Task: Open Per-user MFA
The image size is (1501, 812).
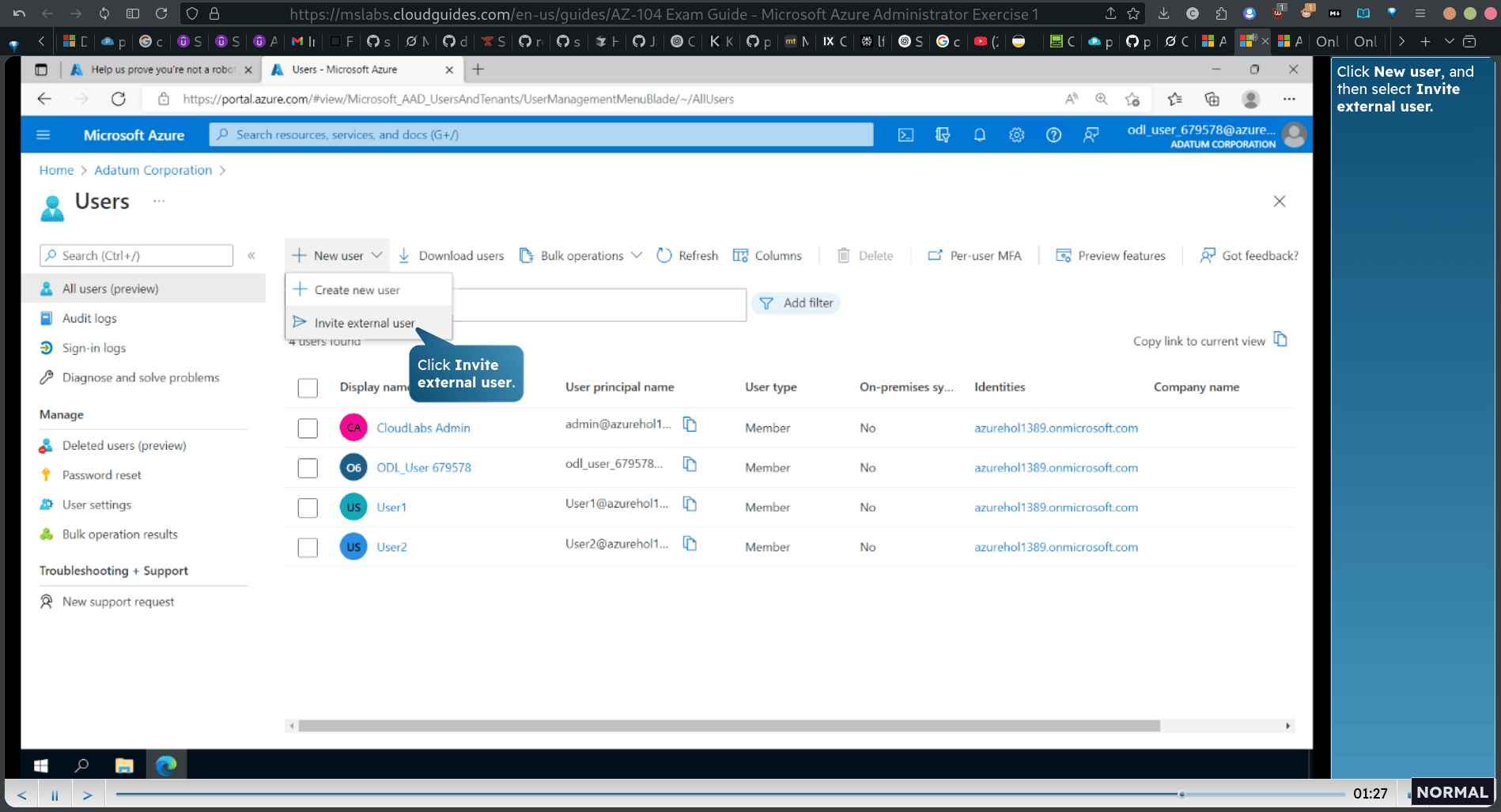Action: [x=974, y=255]
